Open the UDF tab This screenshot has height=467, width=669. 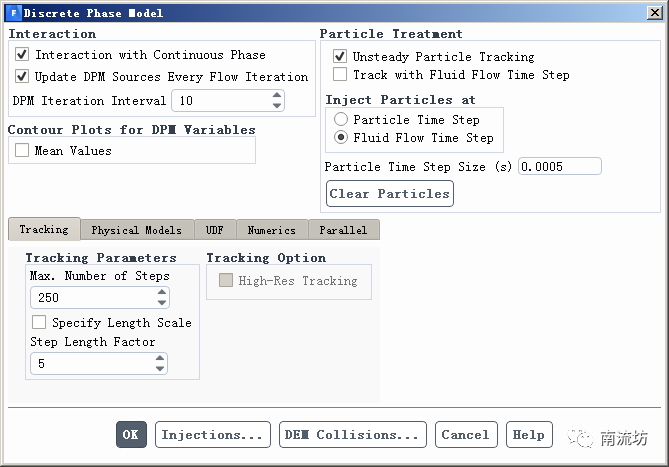pyautogui.click(x=215, y=230)
